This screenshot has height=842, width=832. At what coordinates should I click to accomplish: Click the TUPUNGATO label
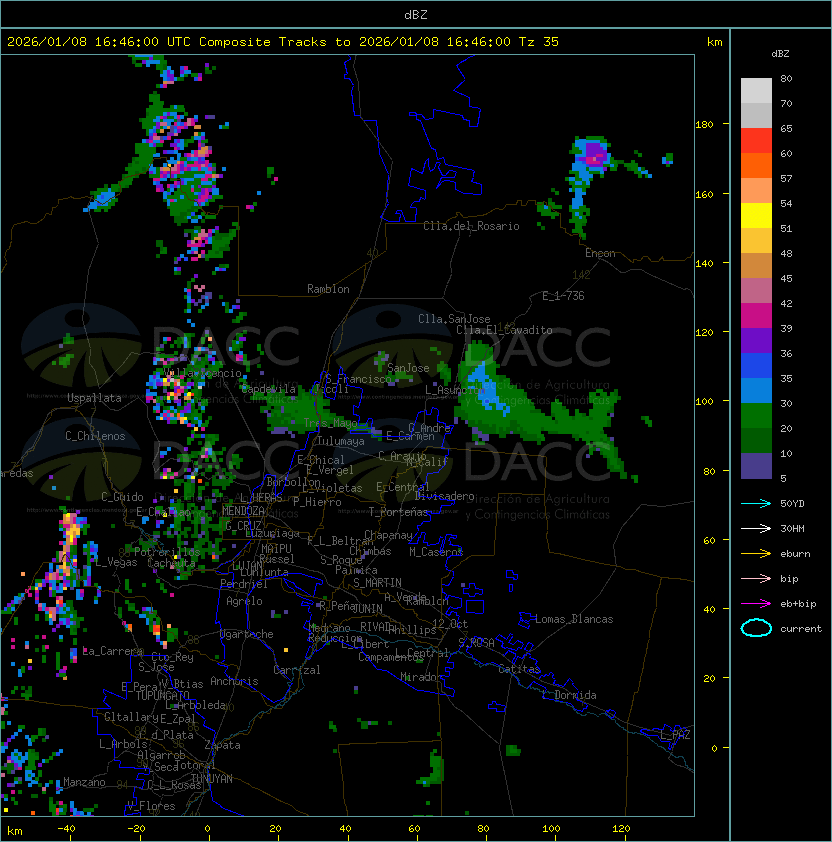pyautogui.click(x=162, y=695)
